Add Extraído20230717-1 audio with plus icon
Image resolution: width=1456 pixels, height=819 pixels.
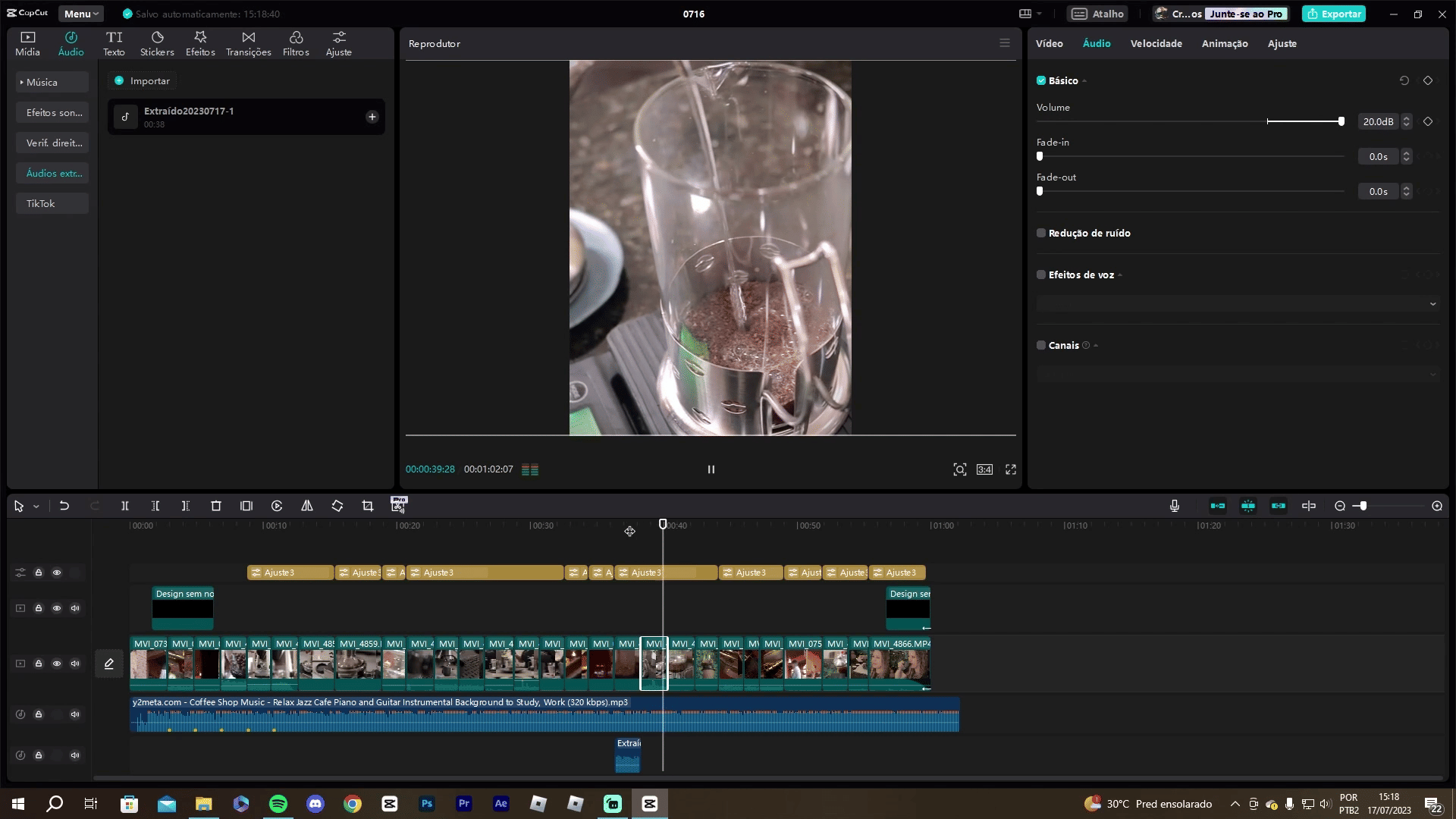[372, 117]
